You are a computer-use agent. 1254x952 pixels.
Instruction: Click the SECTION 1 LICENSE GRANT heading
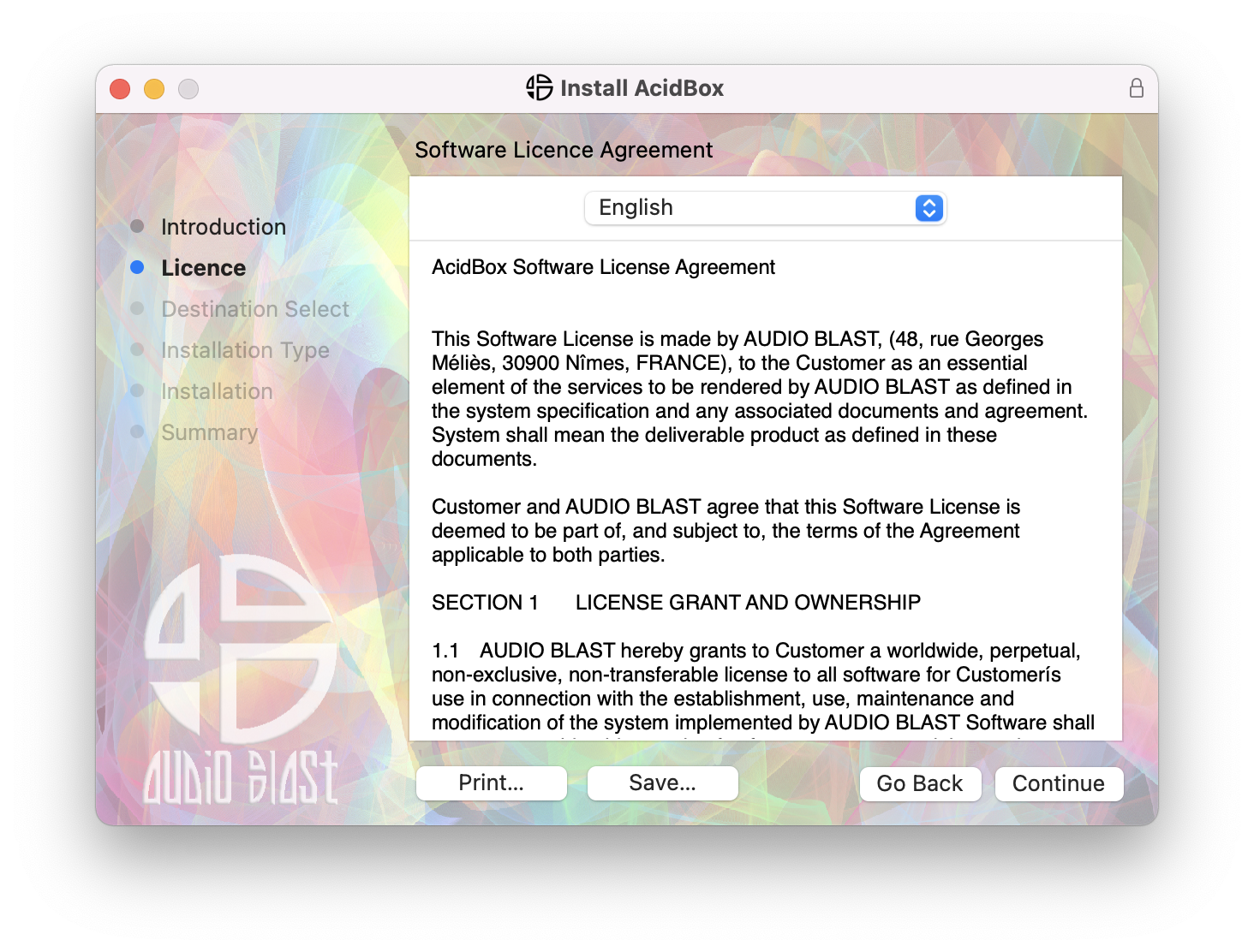(x=676, y=603)
